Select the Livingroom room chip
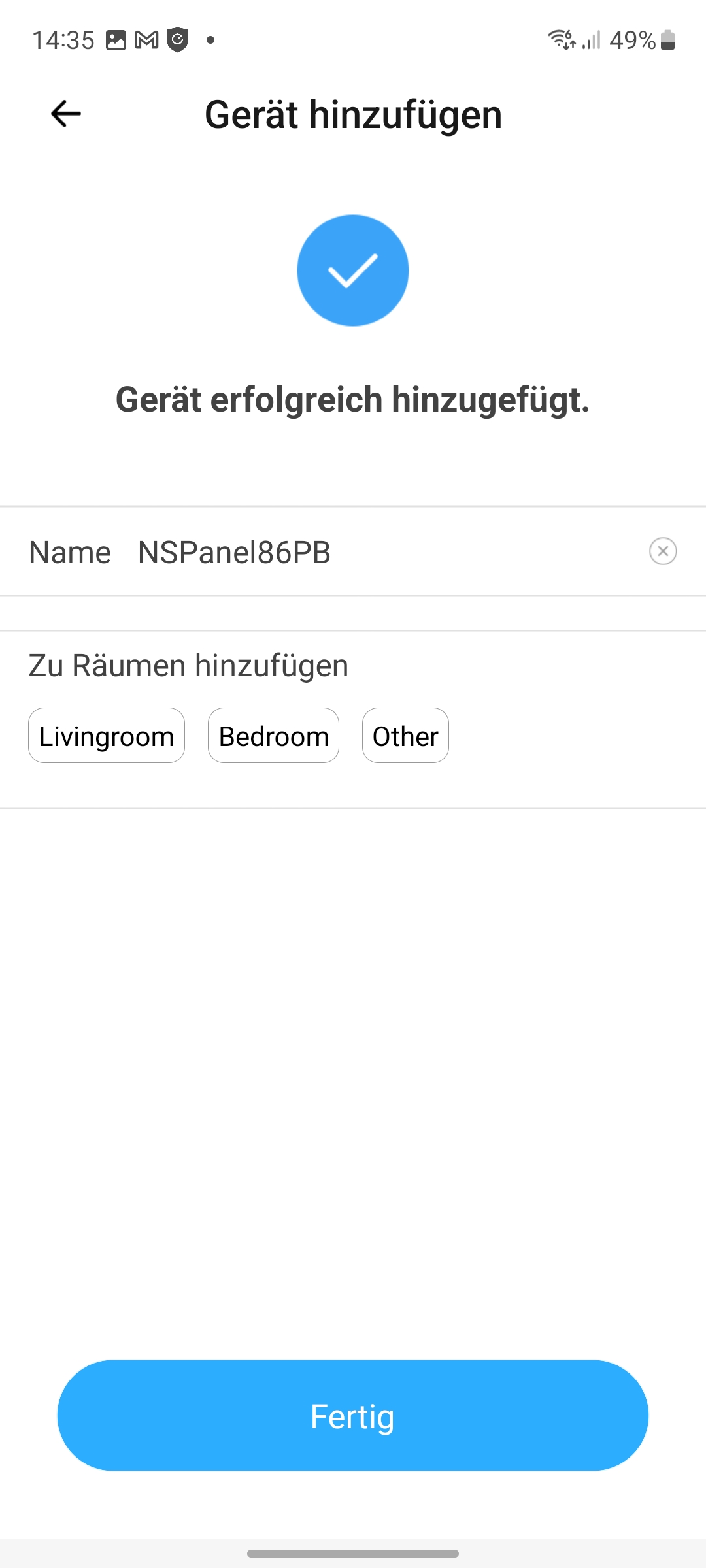Image resolution: width=706 pixels, height=1568 pixels. [x=107, y=736]
